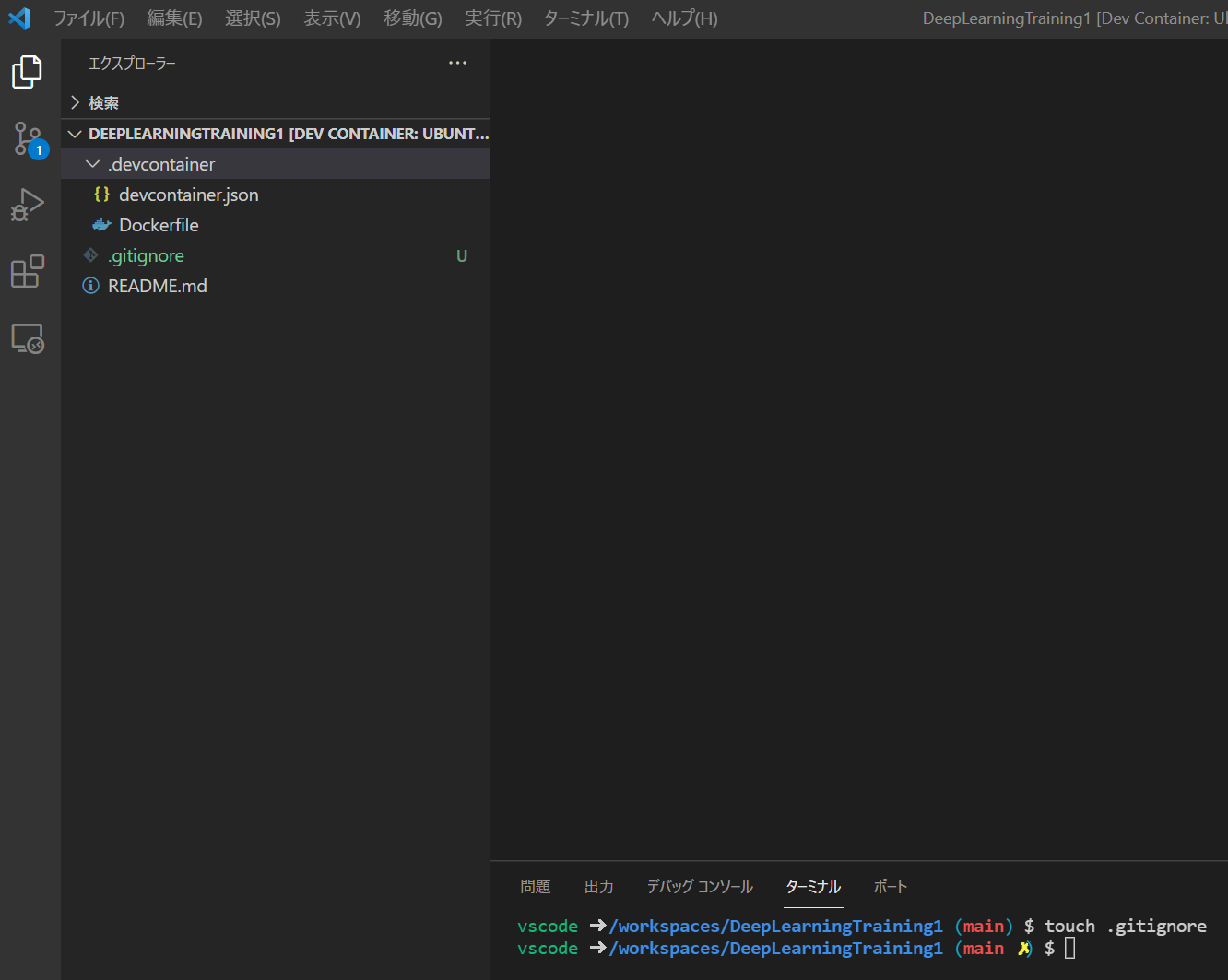Viewport: 1228px width, 980px height.
Task: Open the 問題 panel tab
Action: point(536,886)
